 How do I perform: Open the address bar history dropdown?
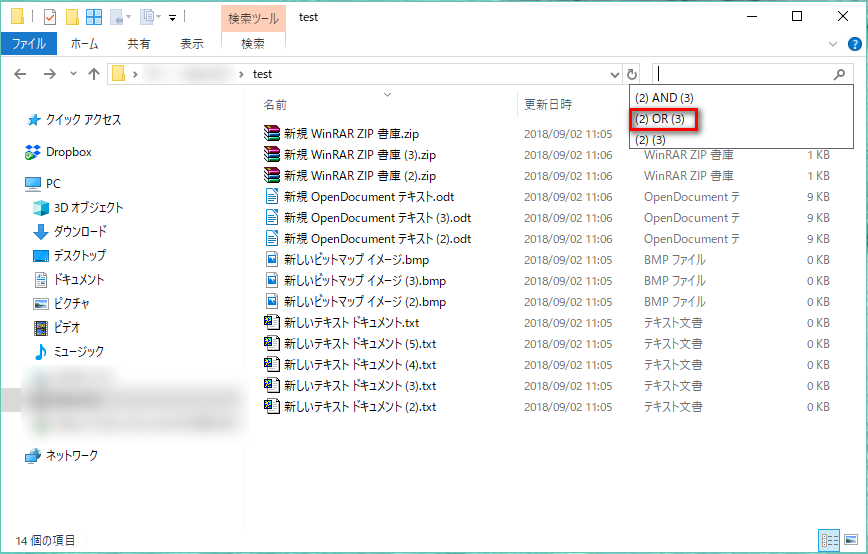614,74
